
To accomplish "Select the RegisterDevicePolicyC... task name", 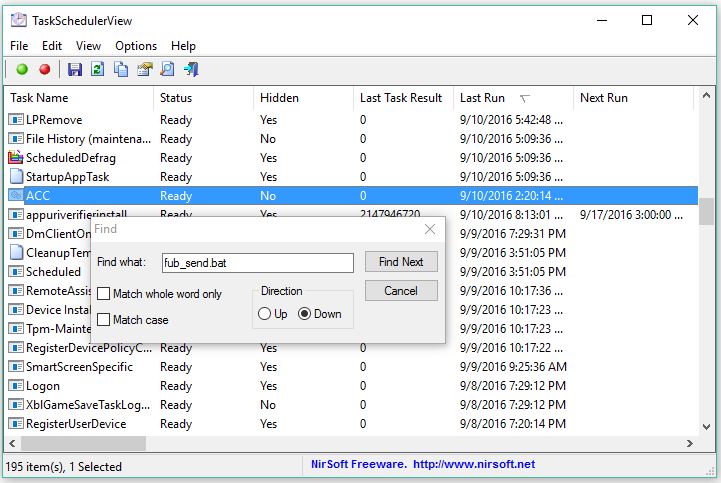I will tap(89, 348).
